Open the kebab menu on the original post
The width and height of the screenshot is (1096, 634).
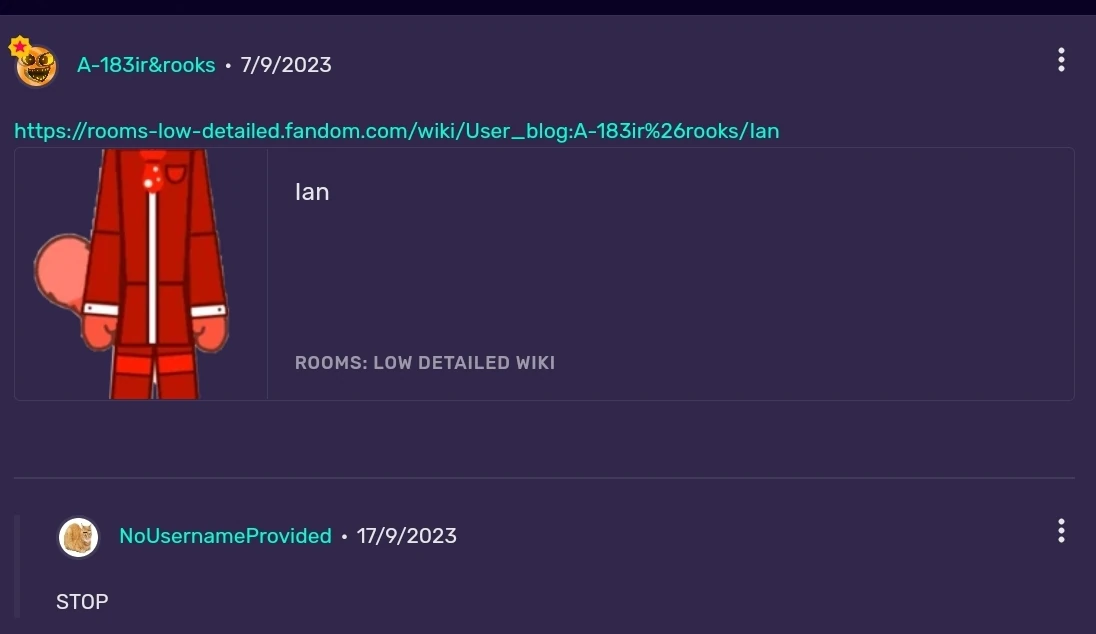pos(1061,60)
